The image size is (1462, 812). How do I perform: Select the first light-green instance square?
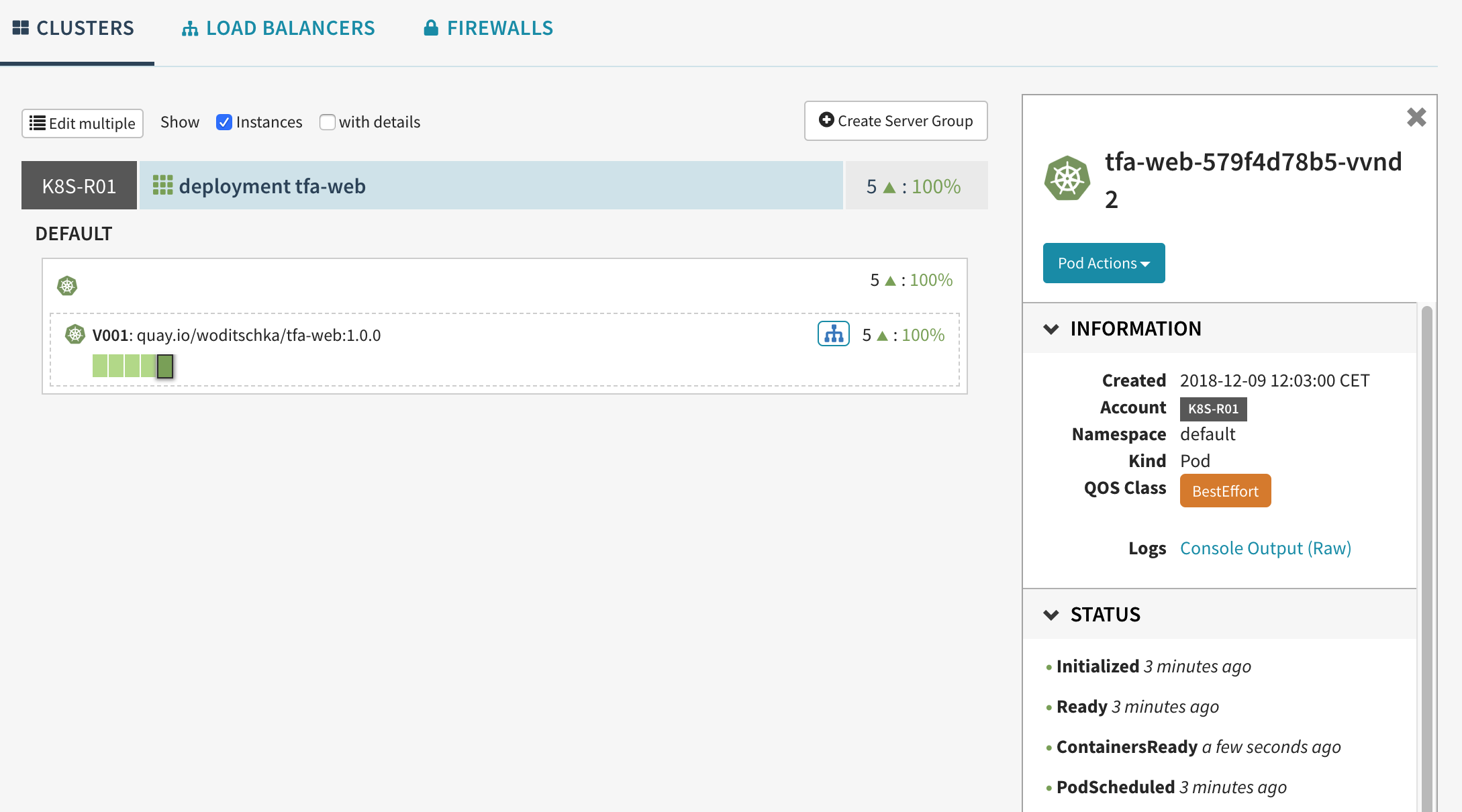pyautogui.click(x=100, y=366)
